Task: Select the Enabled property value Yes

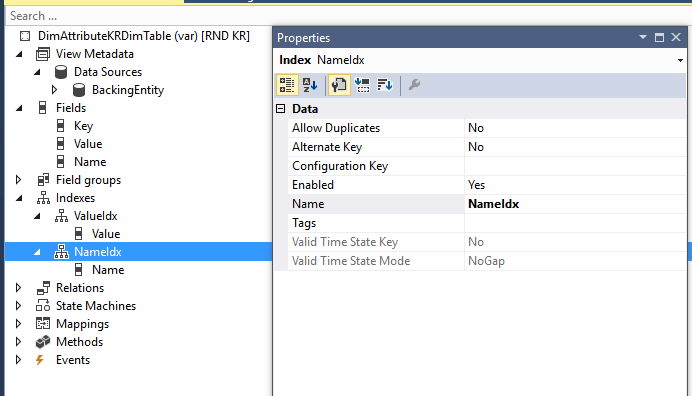Action: 575,185
